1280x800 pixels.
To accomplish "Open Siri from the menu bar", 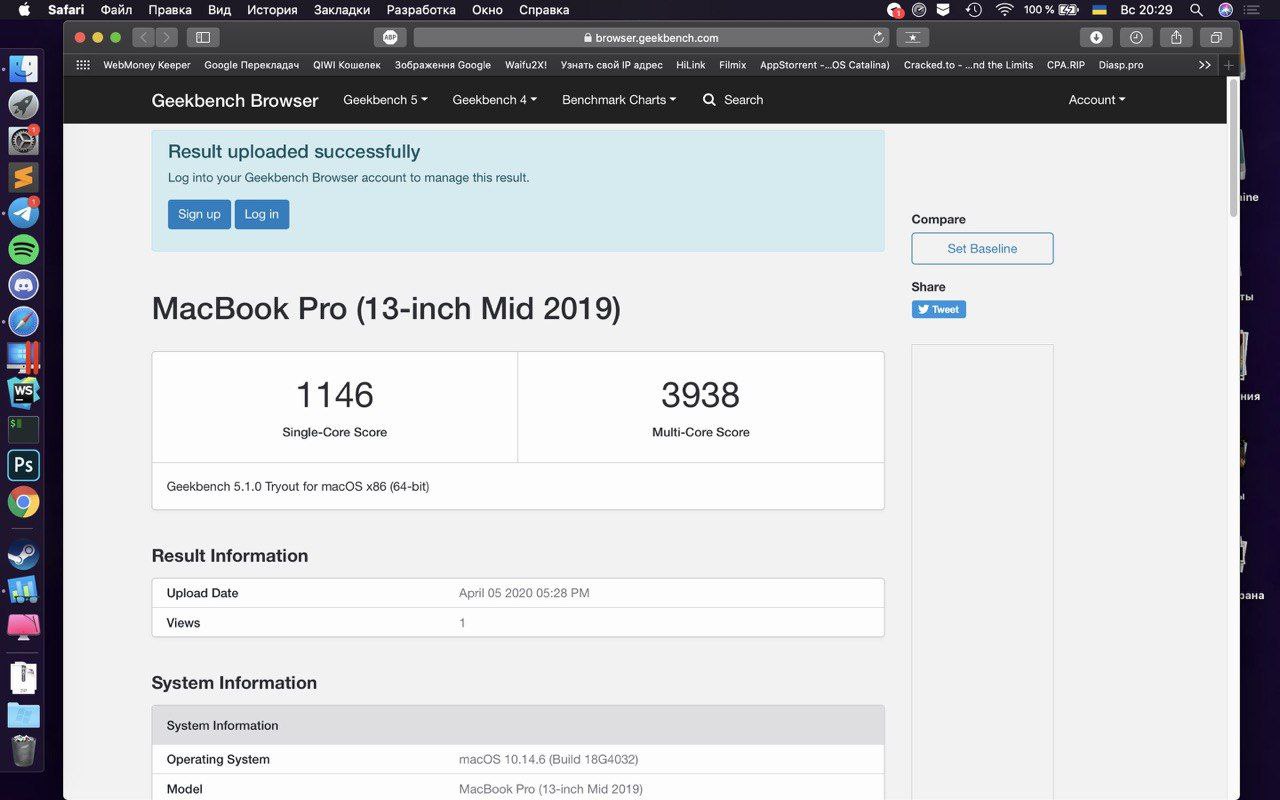I will pyautogui.click(x=1226, y=10).
